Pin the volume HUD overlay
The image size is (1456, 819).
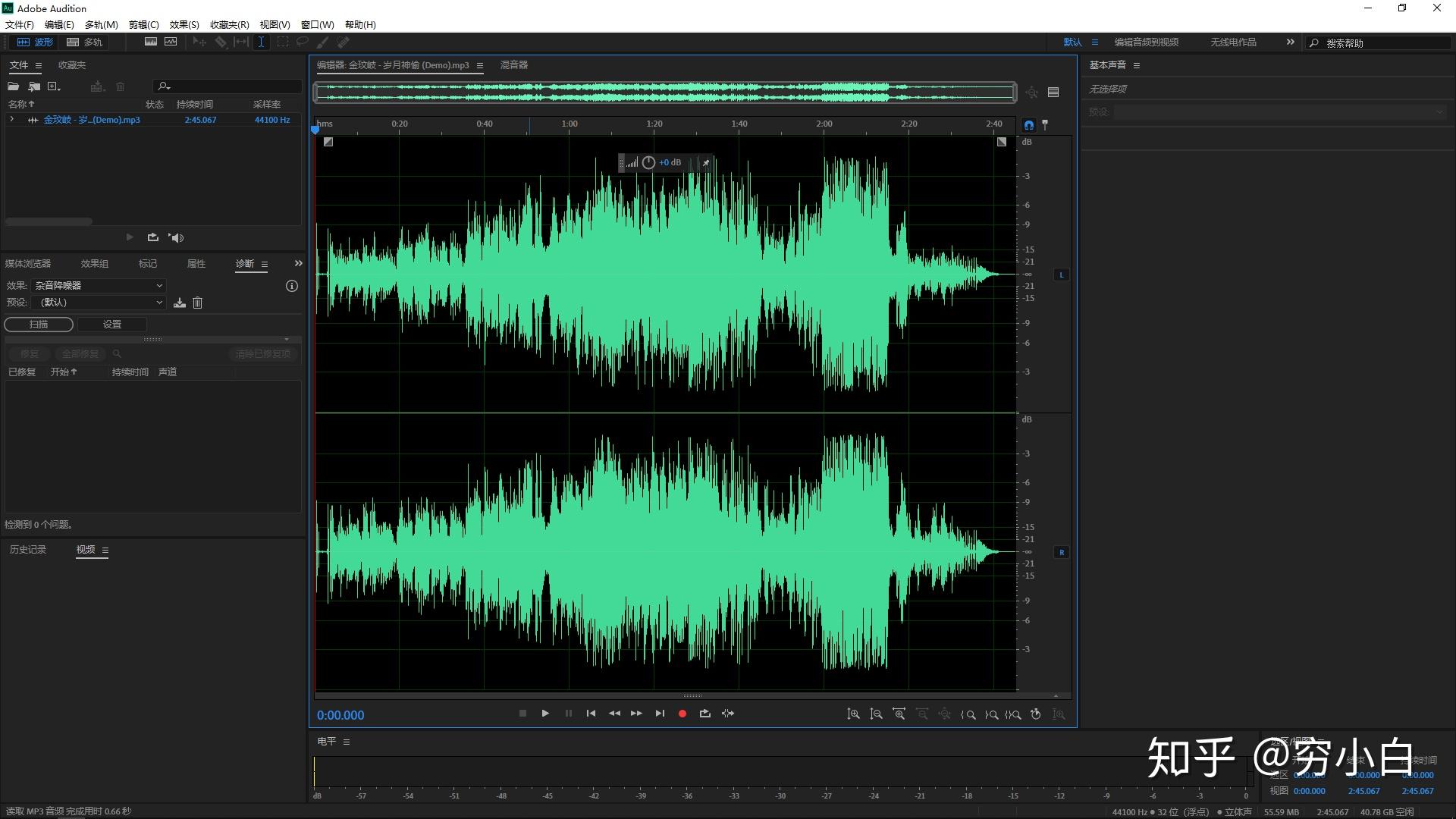tap(706, 162)
